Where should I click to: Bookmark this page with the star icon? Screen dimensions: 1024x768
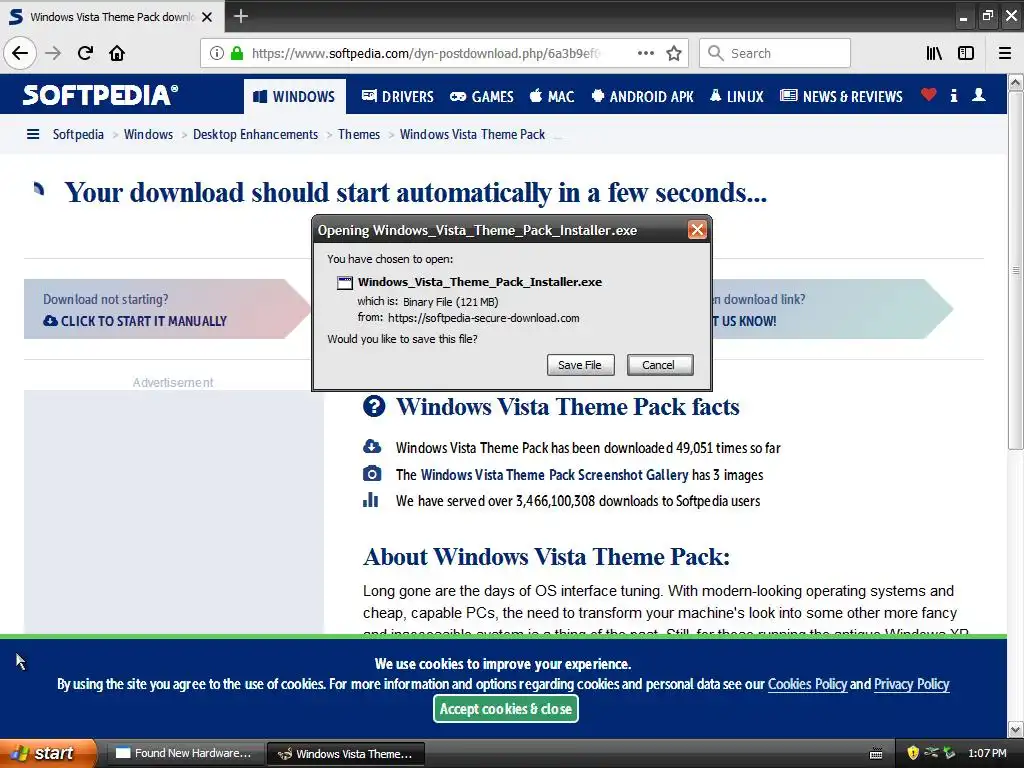click(x=674, y=54)
